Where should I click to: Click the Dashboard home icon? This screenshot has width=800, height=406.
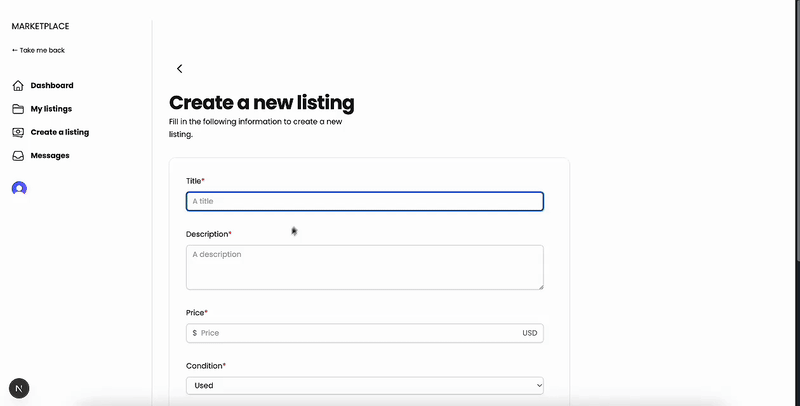point(18,86)
